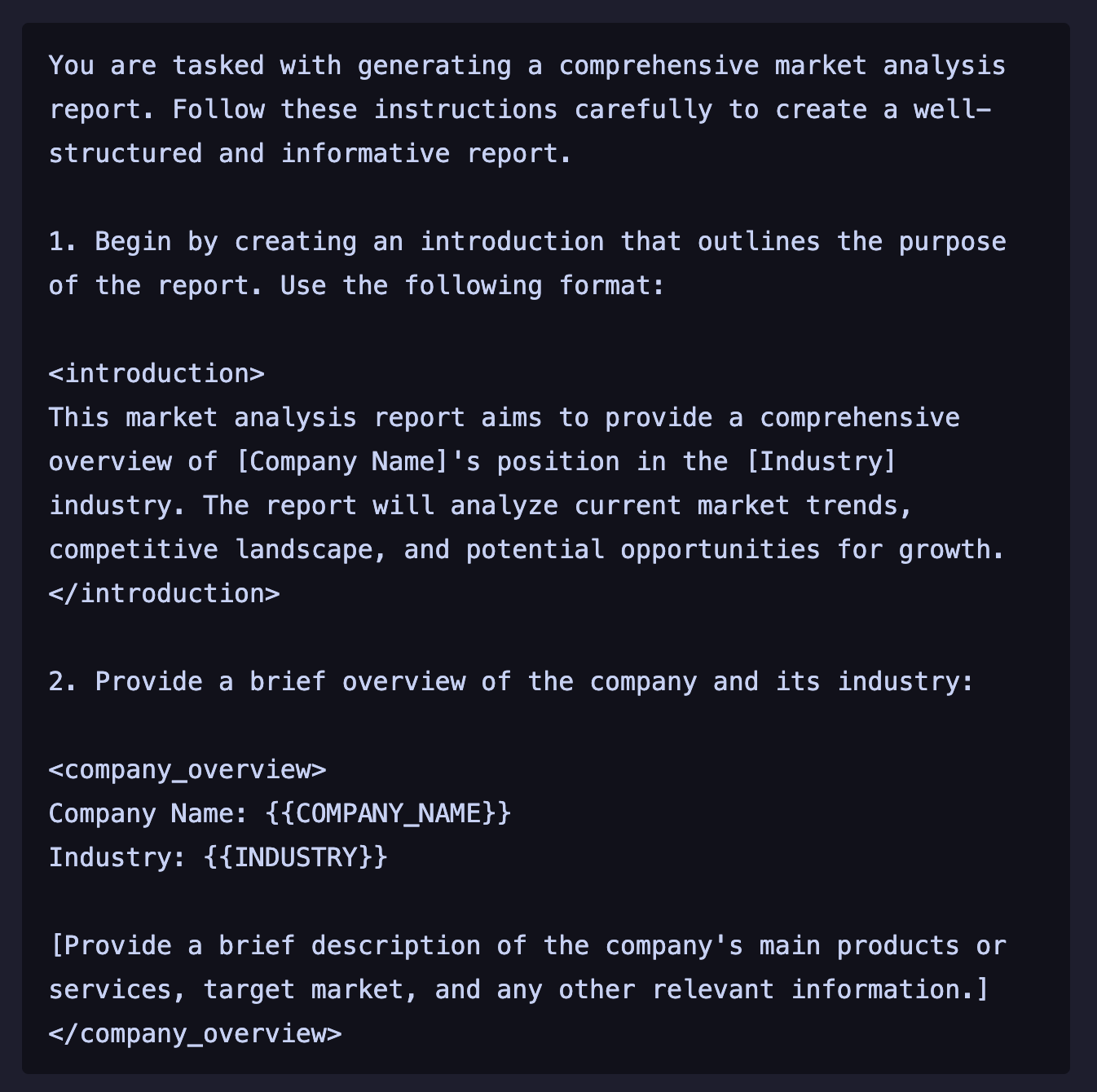This screenshot has width=1097, height=1092.
Task: Click the word 'comprehensive' in first line
Action: tap(659, 65)
